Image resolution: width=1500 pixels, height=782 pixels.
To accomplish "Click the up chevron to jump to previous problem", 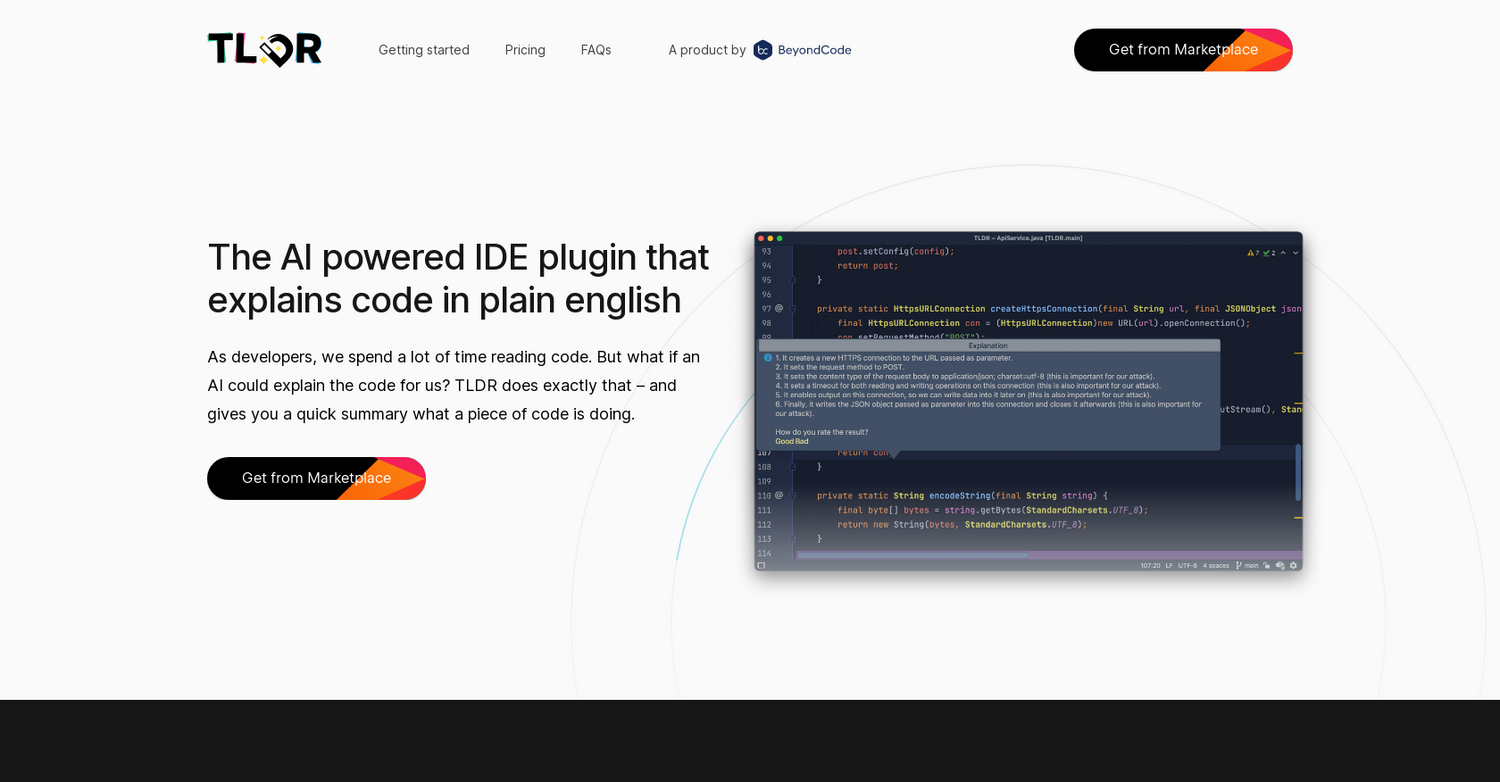I will pos(1282,253).
